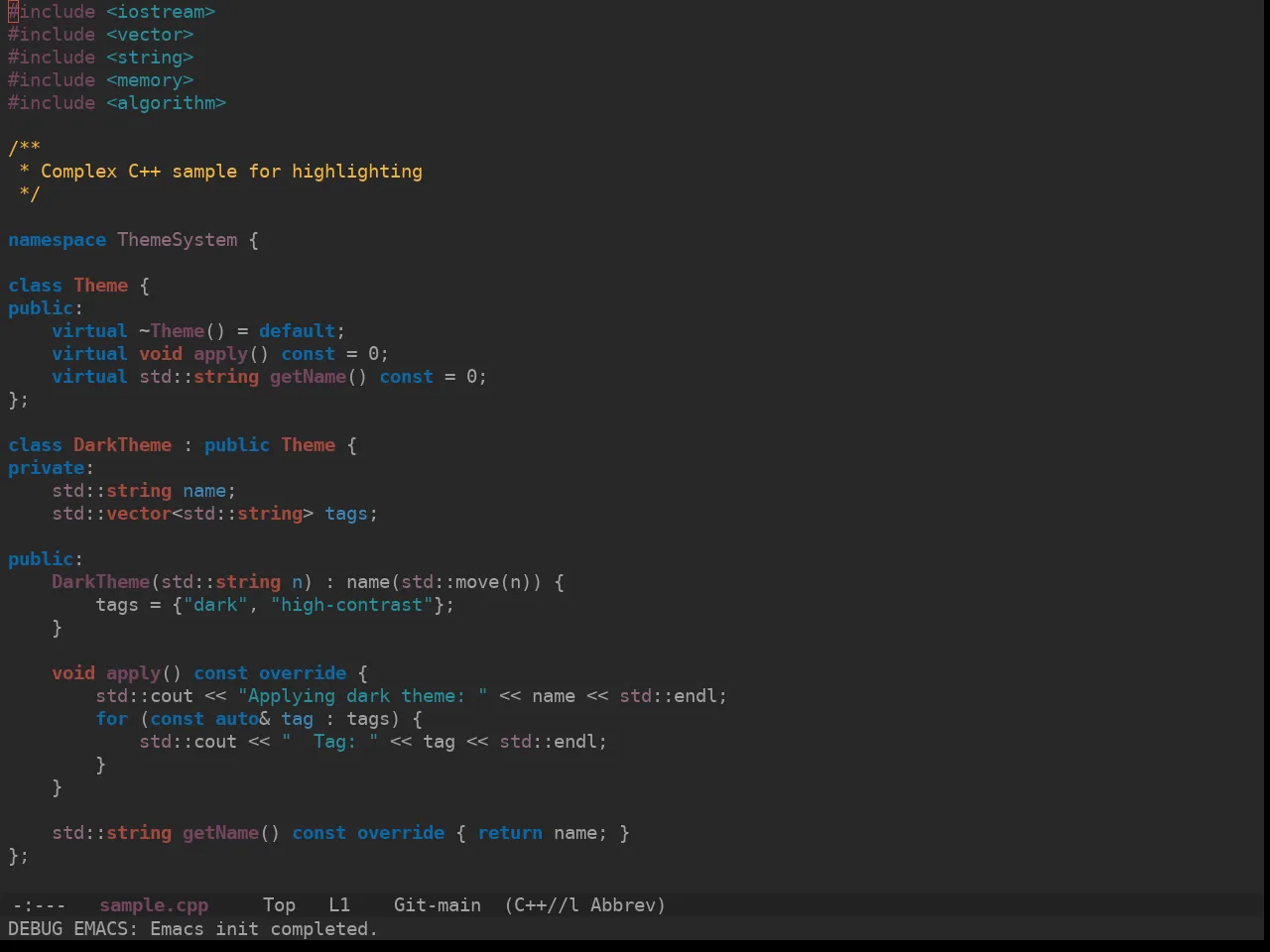This screenshot has height=952, width=1270.
Task: Place cursor on '#include <iostream>' line
Action: tap(111, 12)
